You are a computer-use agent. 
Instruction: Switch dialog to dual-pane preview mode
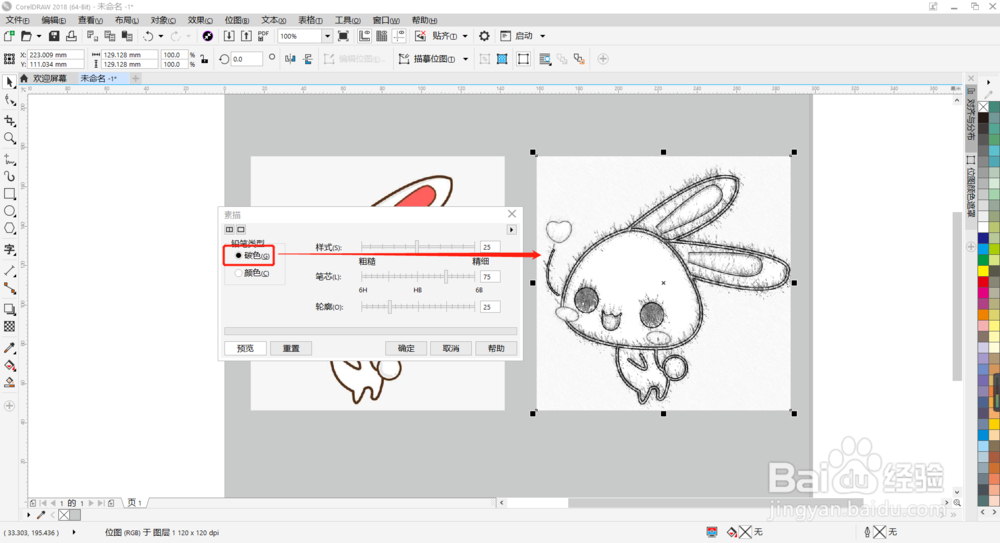pos(230,230)
